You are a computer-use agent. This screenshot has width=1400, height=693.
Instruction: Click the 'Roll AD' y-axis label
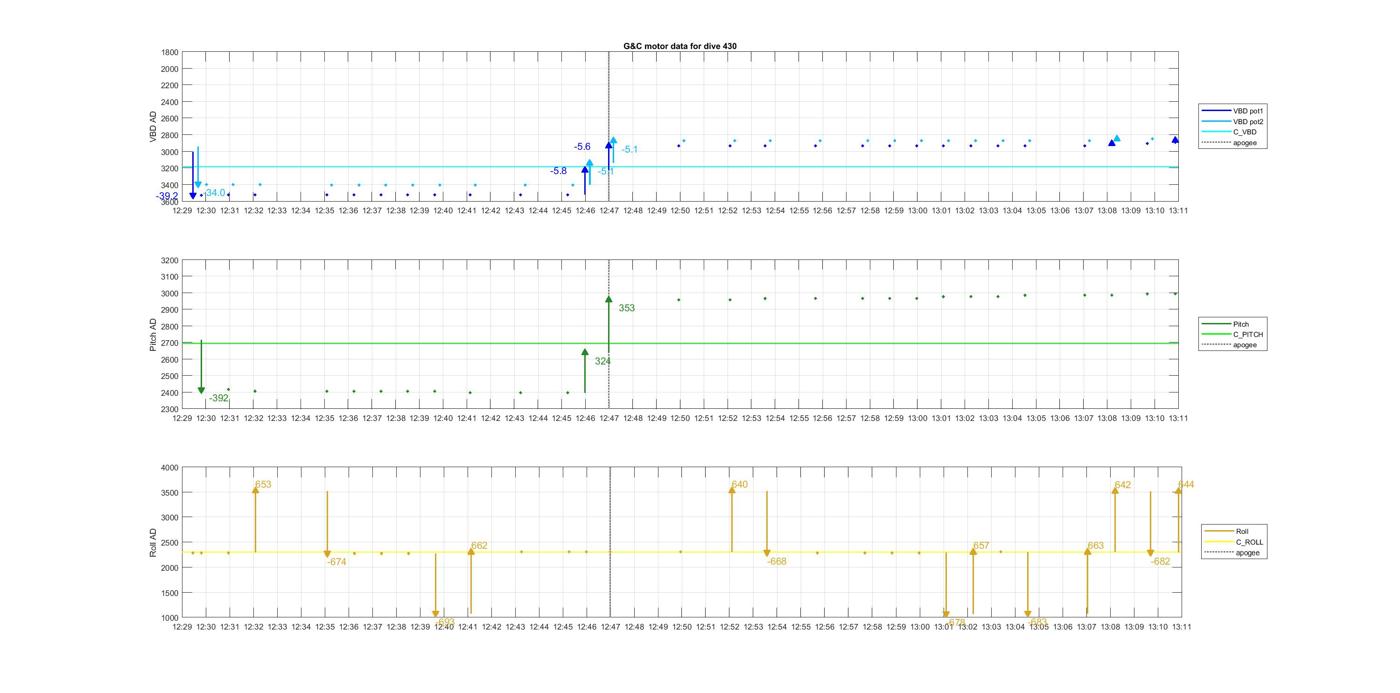click(x=154, y=542)
